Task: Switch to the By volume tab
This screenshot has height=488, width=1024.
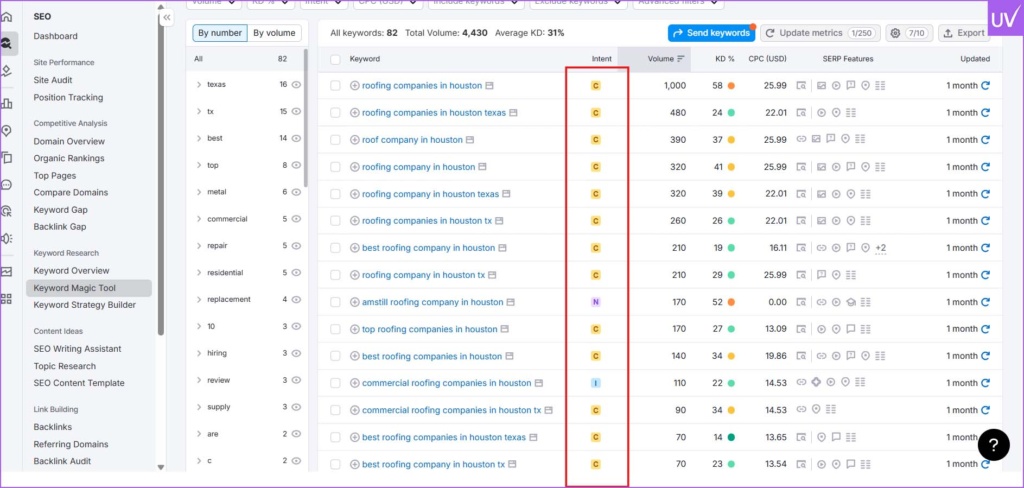Action: (274, 33)
